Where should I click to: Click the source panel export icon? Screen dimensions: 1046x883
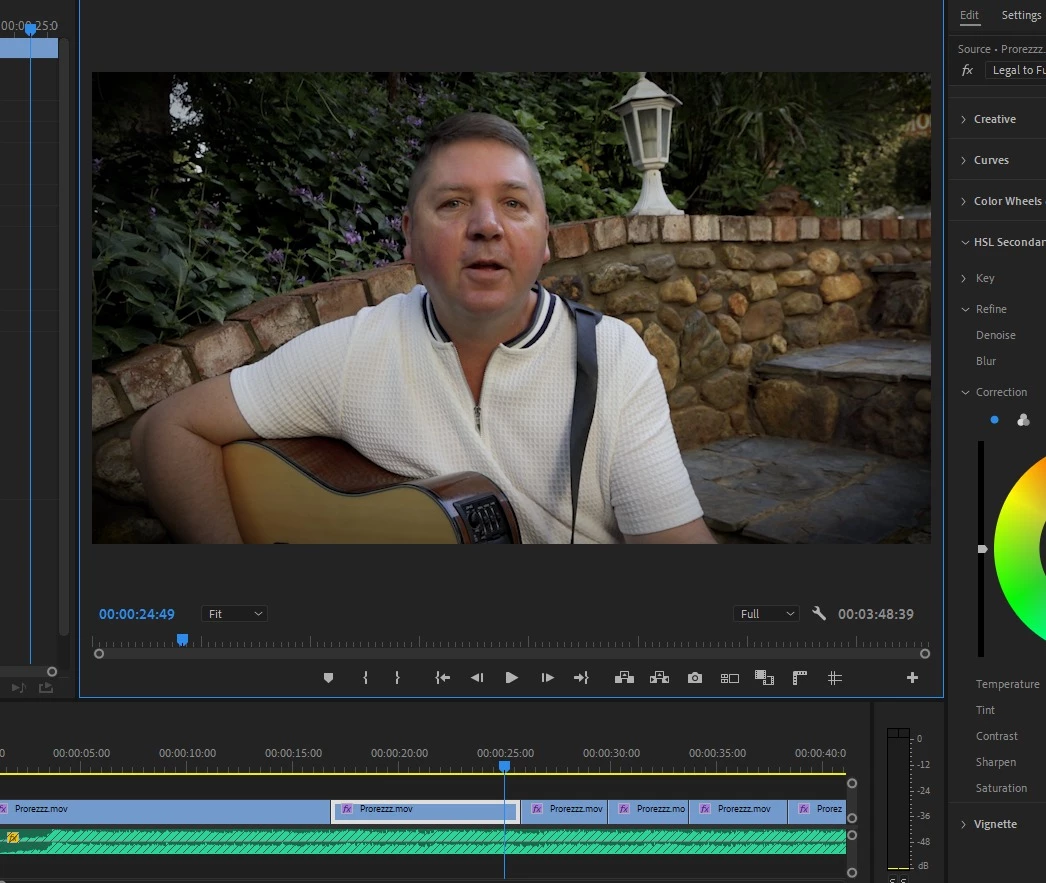[x=45, y=688]
